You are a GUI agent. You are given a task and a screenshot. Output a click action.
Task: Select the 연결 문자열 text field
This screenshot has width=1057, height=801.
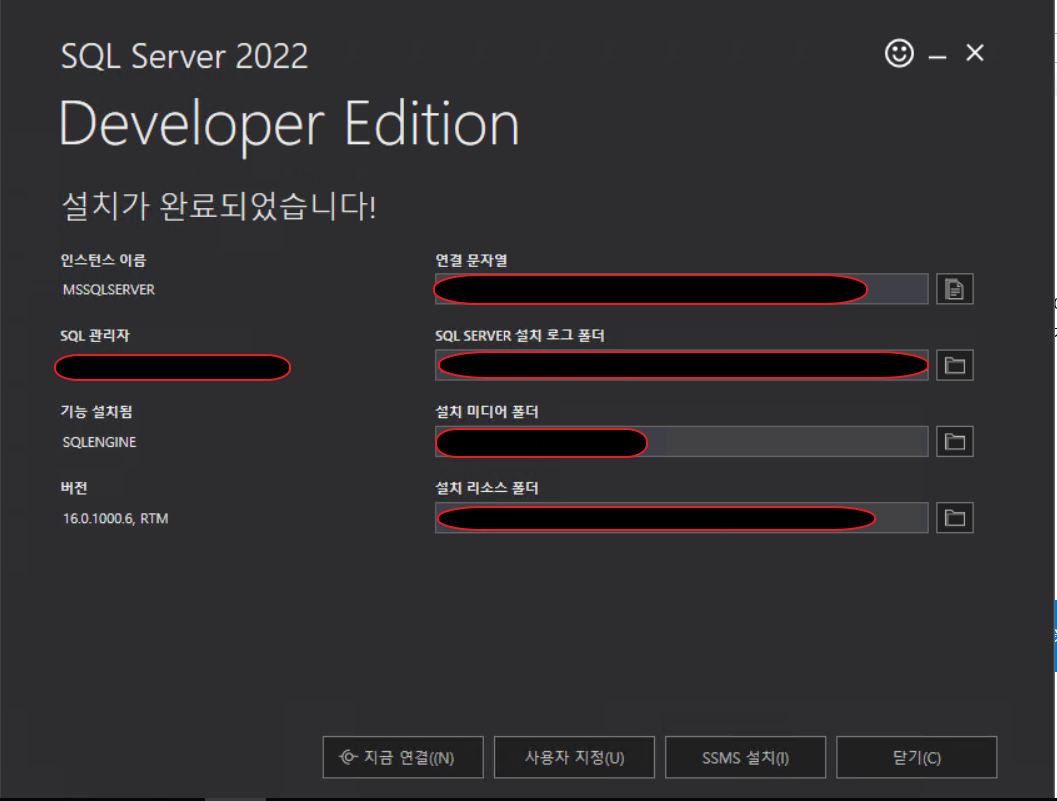tap(682, 289)
